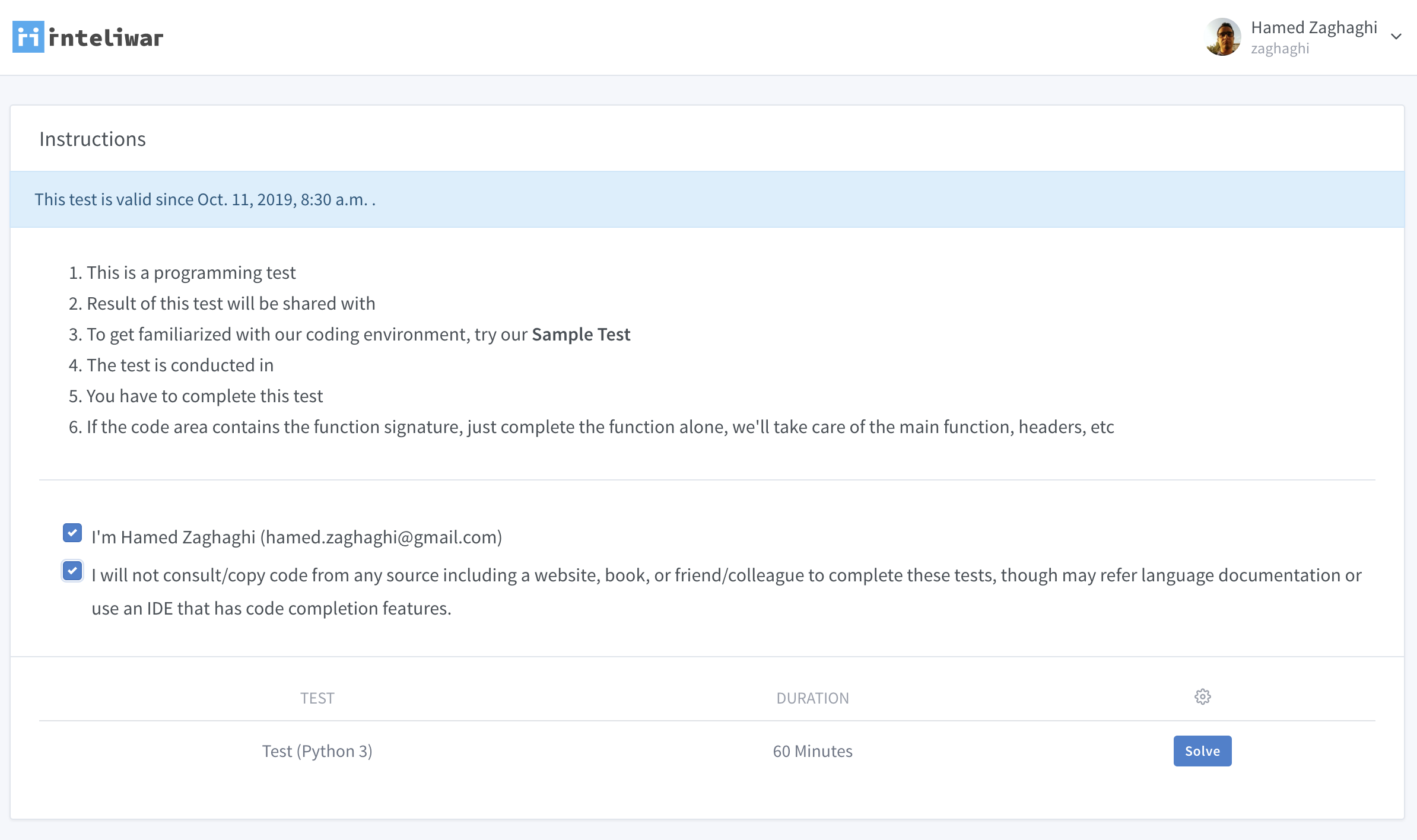Image resolution: width=1417 pixels, height=840 pixels.
Task: Click the user profile avatar photo
Action: 1222,37
